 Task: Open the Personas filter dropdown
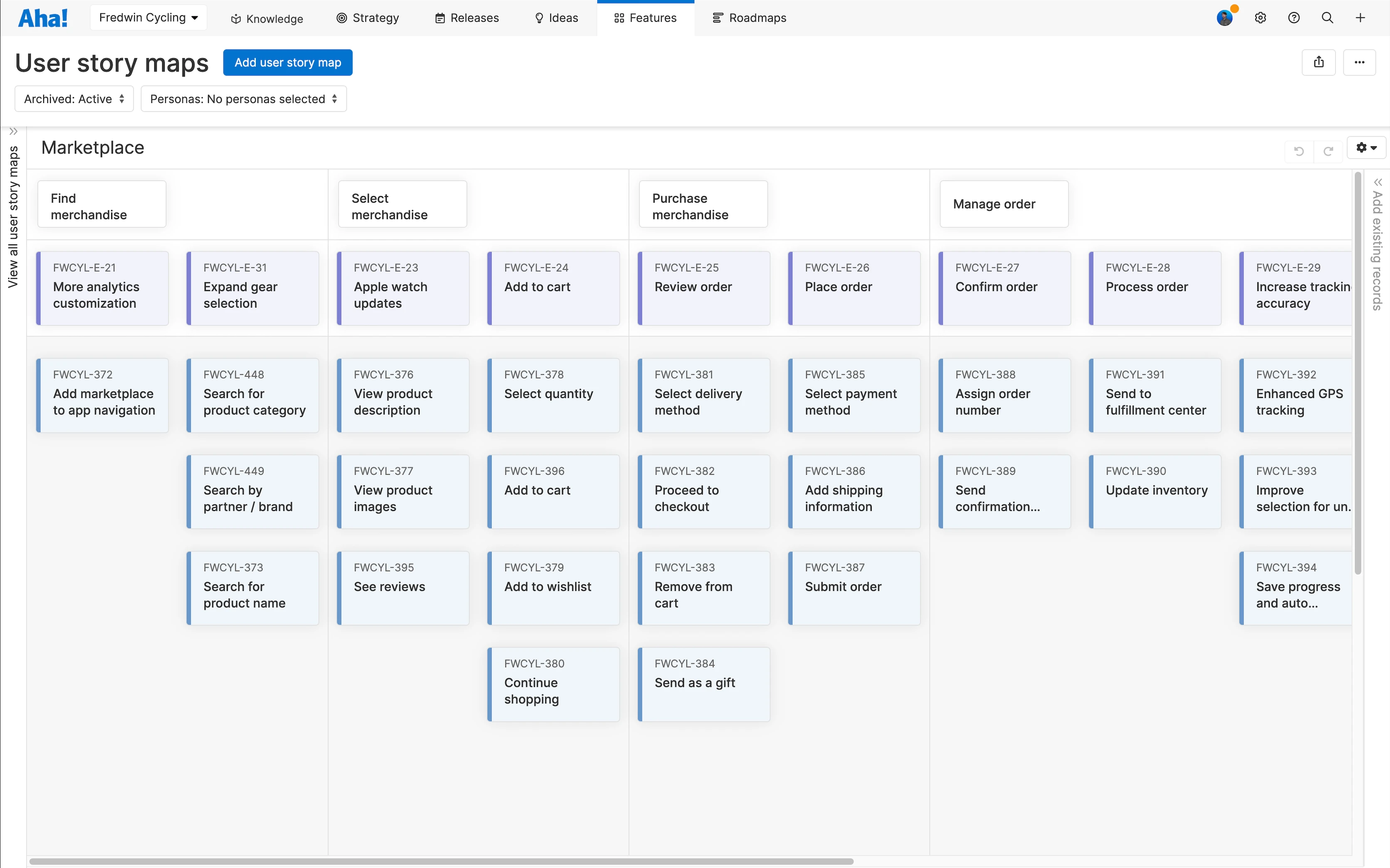[244, 99]
